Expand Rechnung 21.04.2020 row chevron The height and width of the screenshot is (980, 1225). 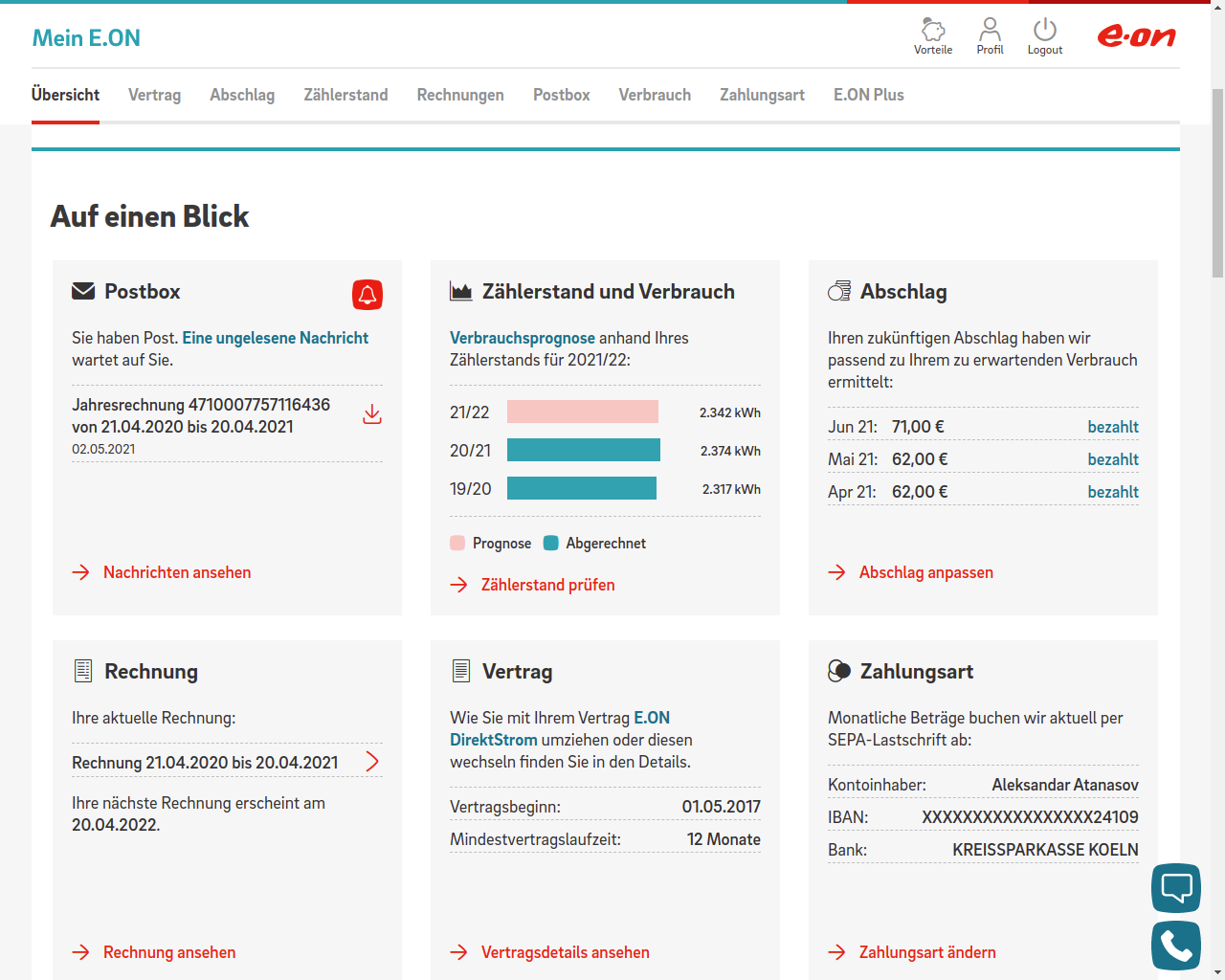coord(372,762)
